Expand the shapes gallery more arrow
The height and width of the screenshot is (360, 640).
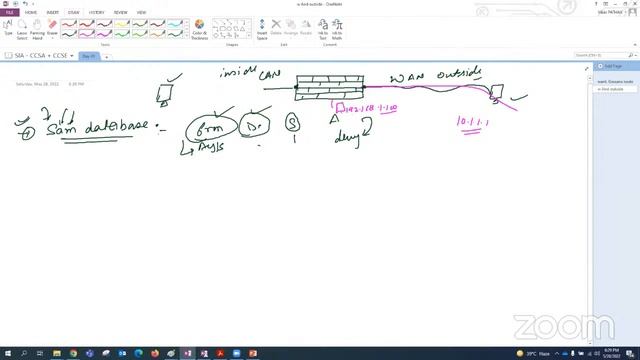point(249,36)
